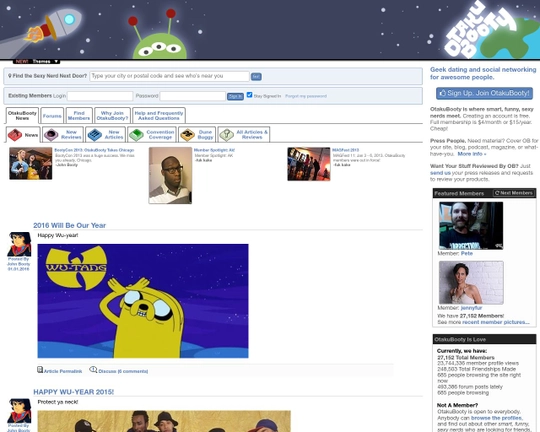540x432 pixels.
Task: Open the MAGFest 2013 headline link
Action: coord(345,150)
